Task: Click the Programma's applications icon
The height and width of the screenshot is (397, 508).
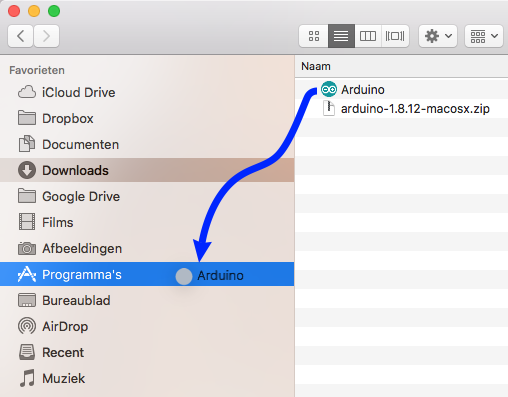Action: click(x=27, y=274)
